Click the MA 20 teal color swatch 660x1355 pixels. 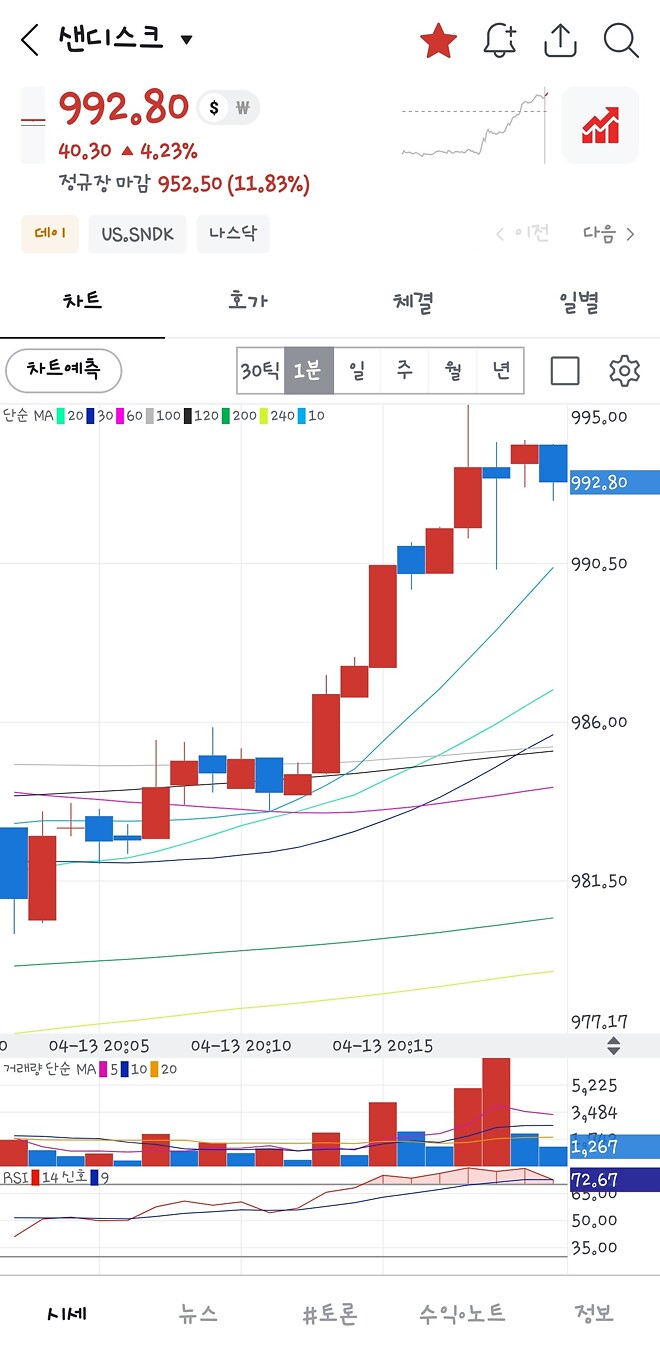pos(62,415)
